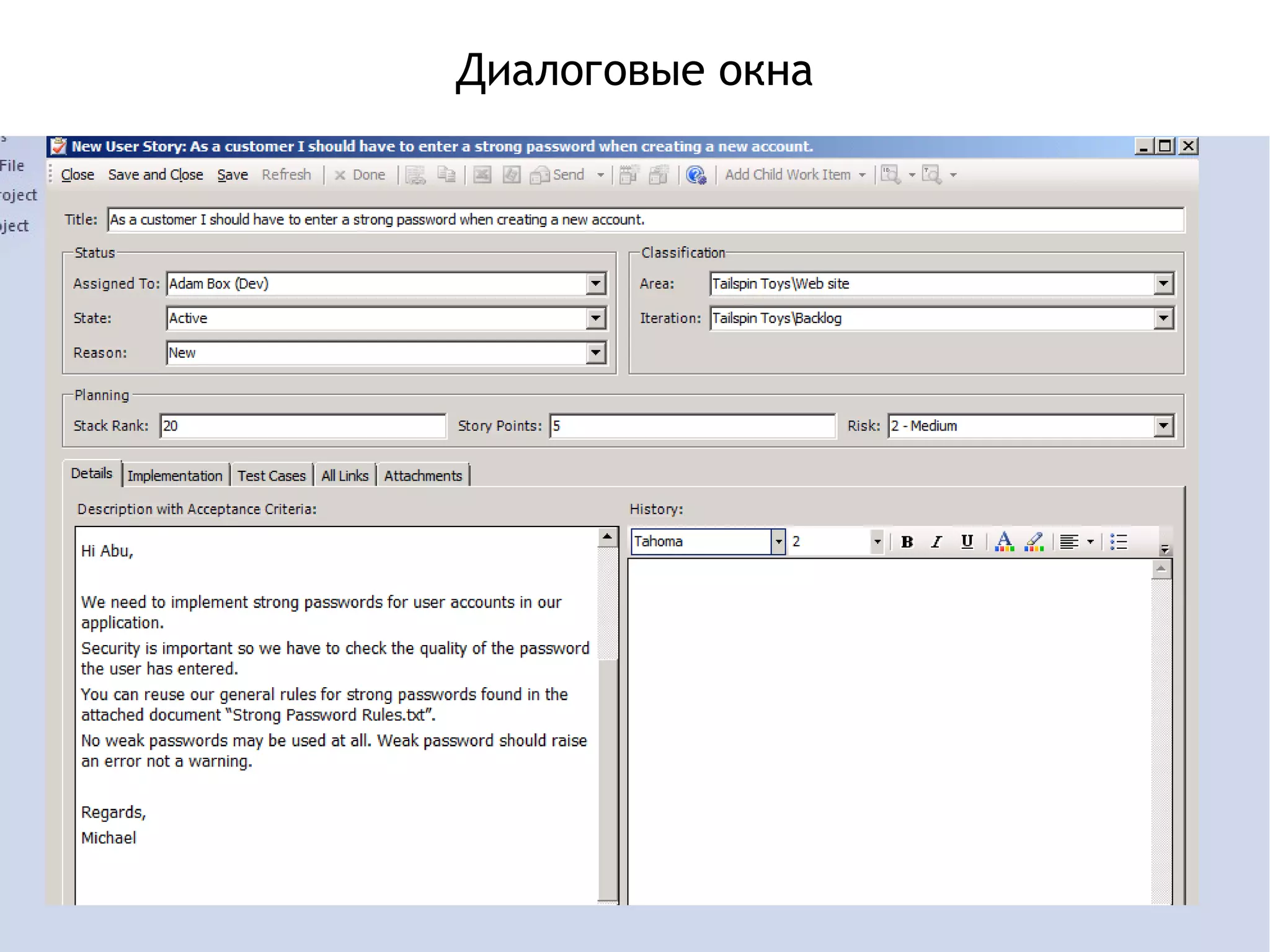
Task: Click into the Title text field
Action: click(x=646, y=220)
